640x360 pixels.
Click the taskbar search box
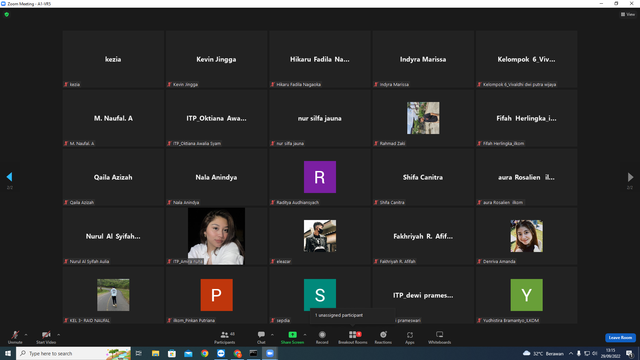pyautogui.click(x=73, y=353)
